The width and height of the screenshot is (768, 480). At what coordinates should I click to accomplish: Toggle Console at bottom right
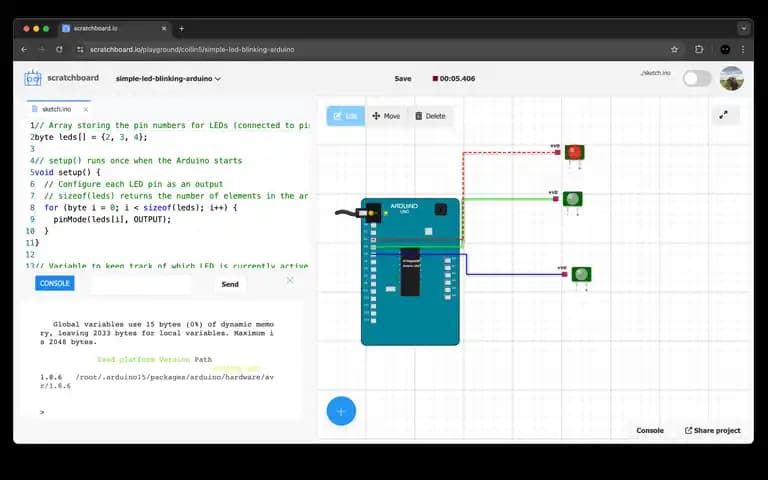(x=650, y=430)
